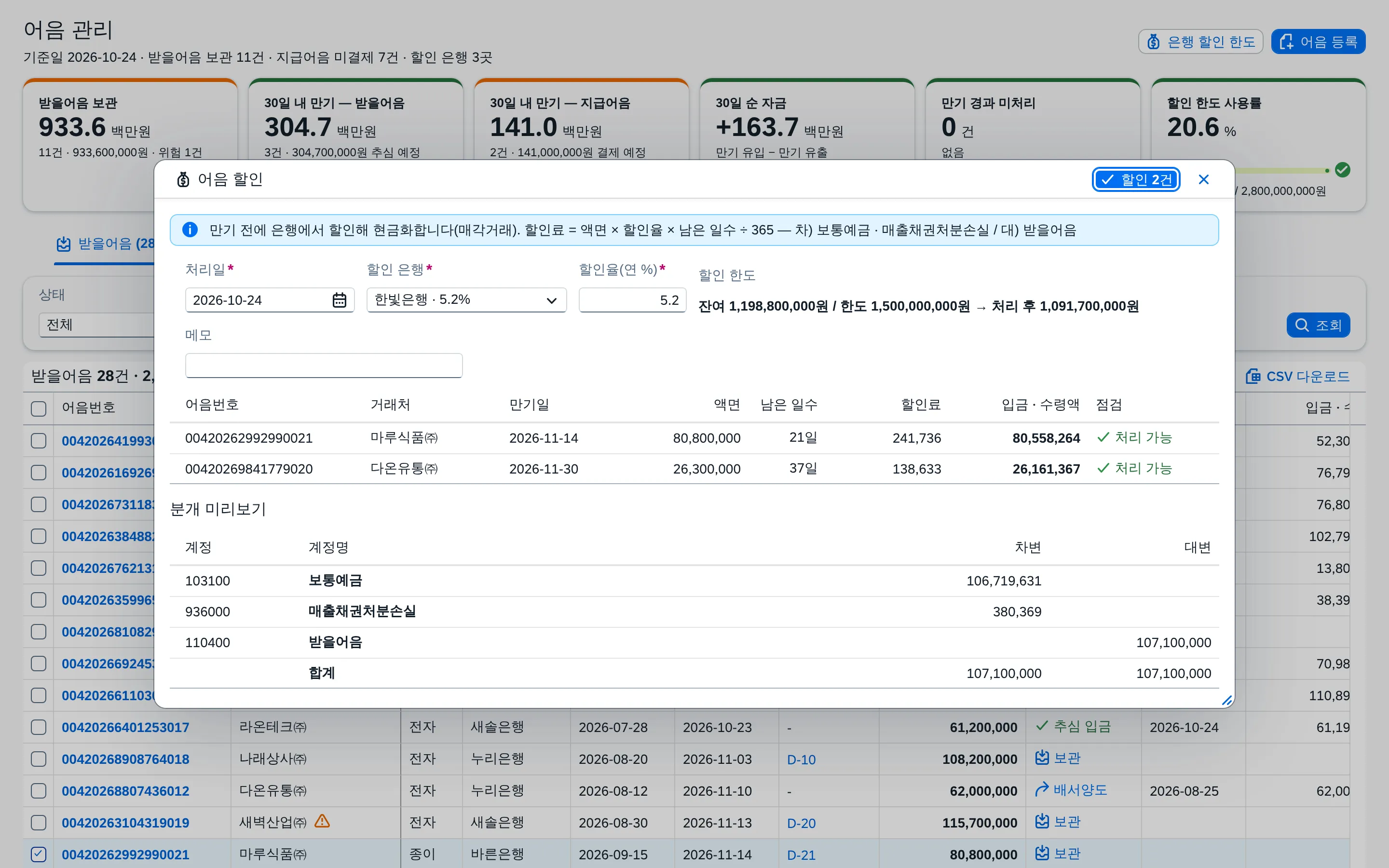Click the 보관 status icon in 나래상사㈜ row
Image resolution: width=1389 pixels, height=868 pixels.
click(1042, 758)
